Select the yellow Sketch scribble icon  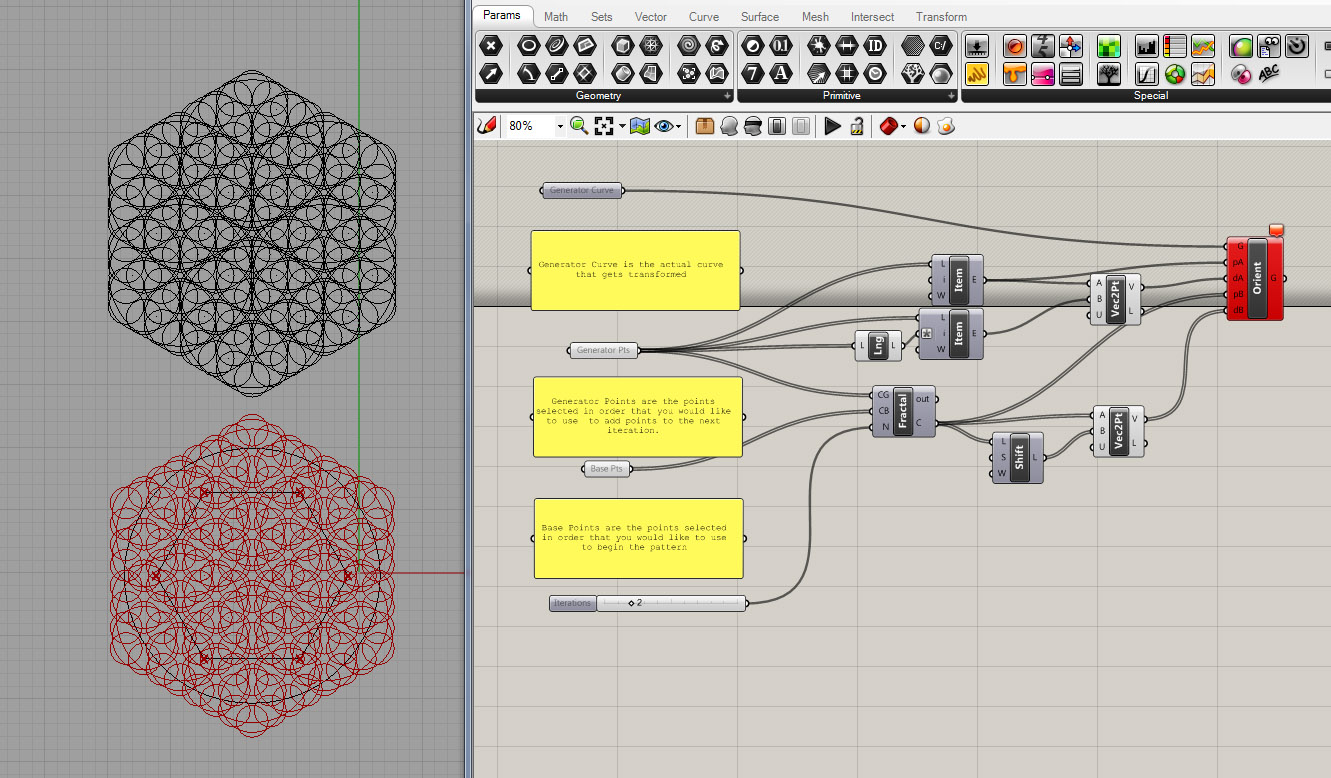976,73
